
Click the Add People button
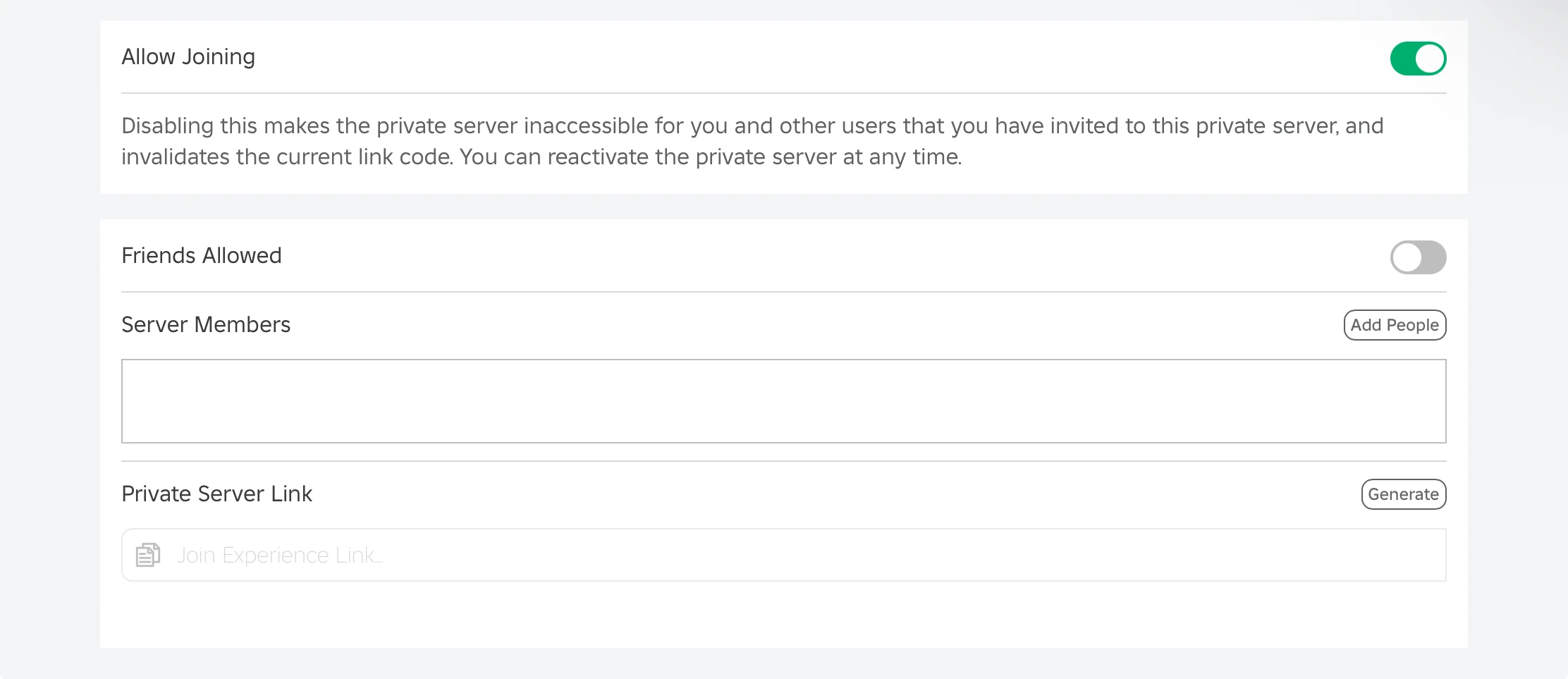(x=1394, y=325)
